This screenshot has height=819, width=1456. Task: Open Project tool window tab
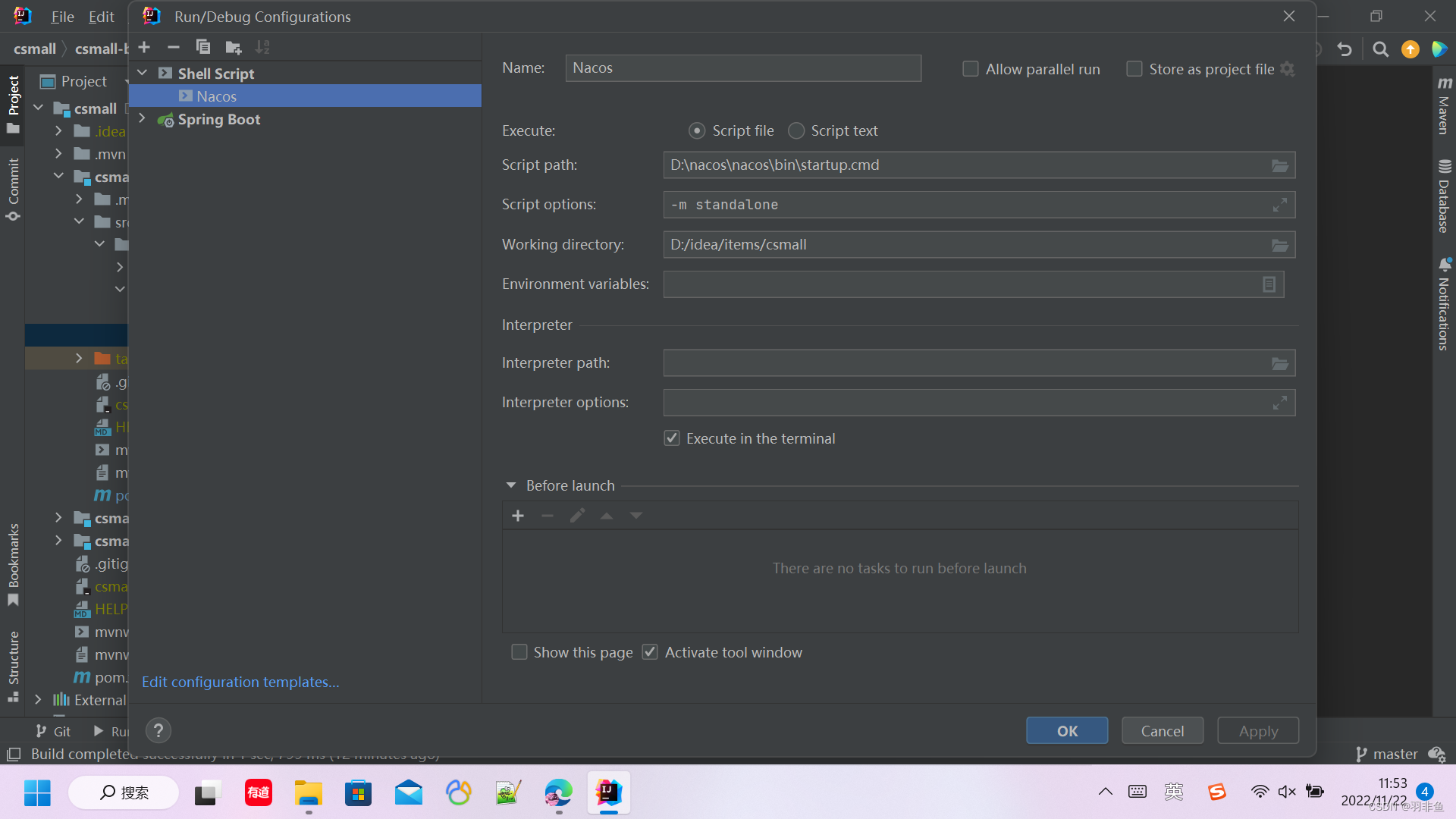coord(13,104)
